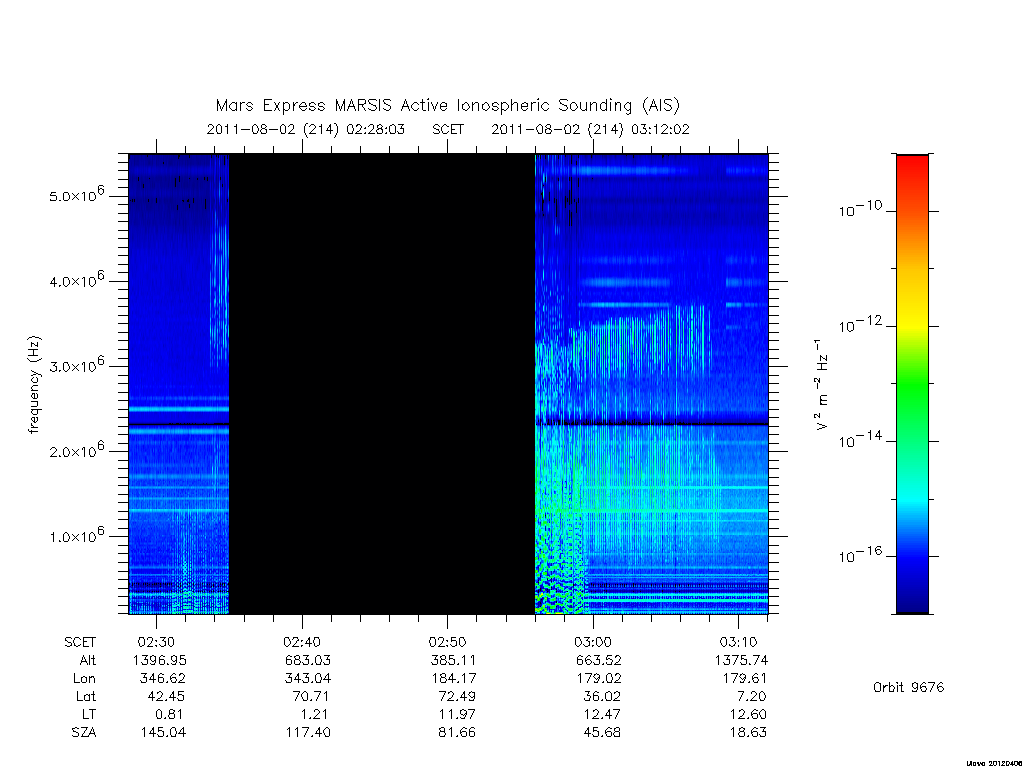Click the 10⁻¹² color scale label
The height and width of the screenshot is (768, 1024).
(x=860, y=324)
